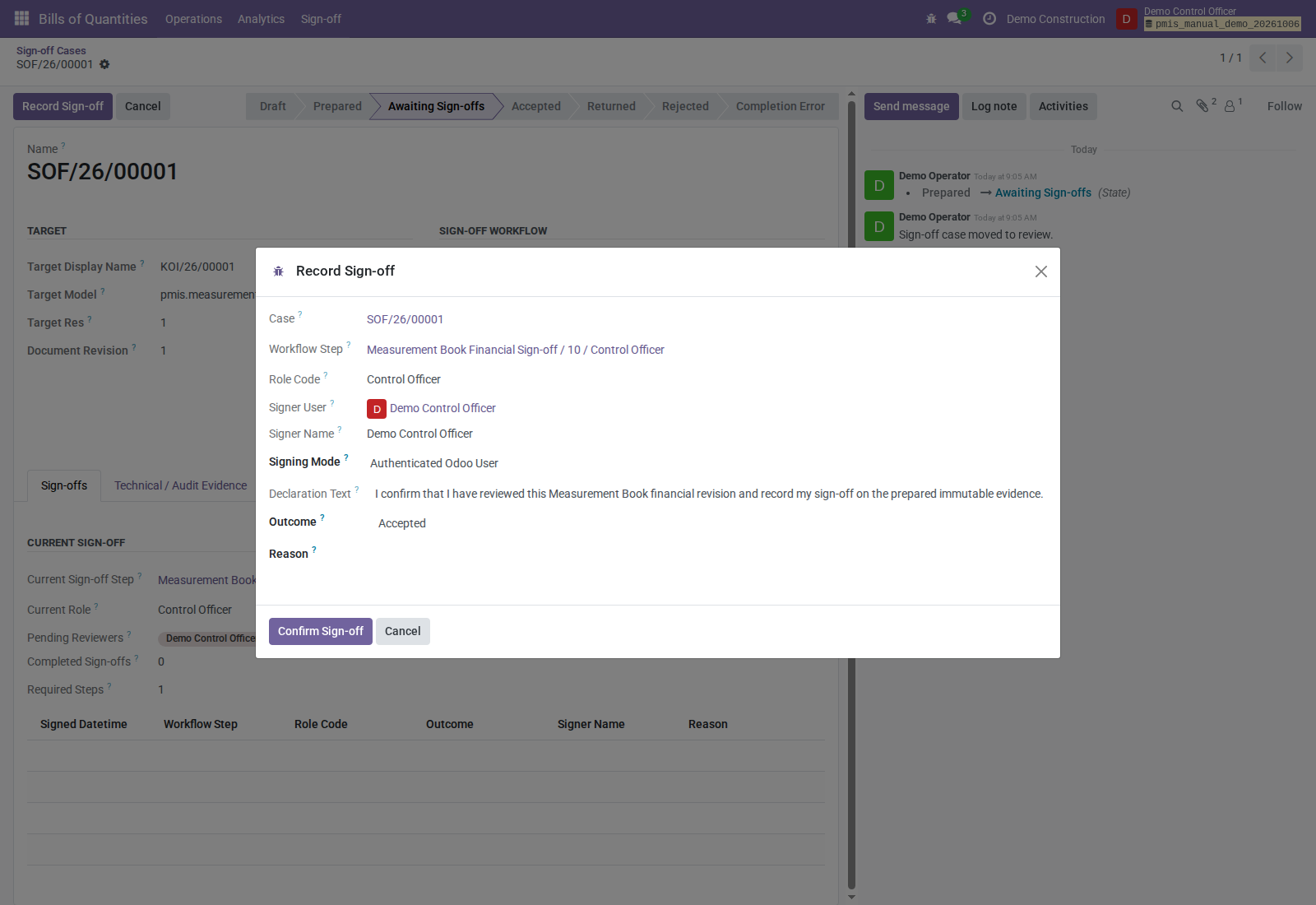Click the search icon in chatter

(1177, 106)
